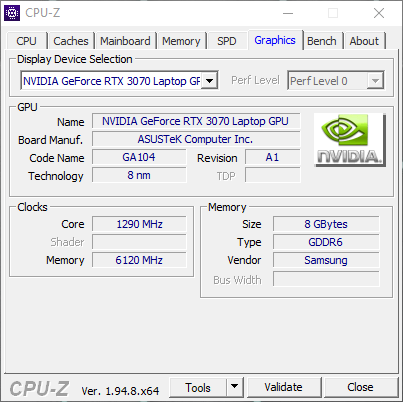The height and width of the screenshot is (402, 403).
Task: Switch to the CPU tab
Action: pyautogui.click(x=26, y=41)
